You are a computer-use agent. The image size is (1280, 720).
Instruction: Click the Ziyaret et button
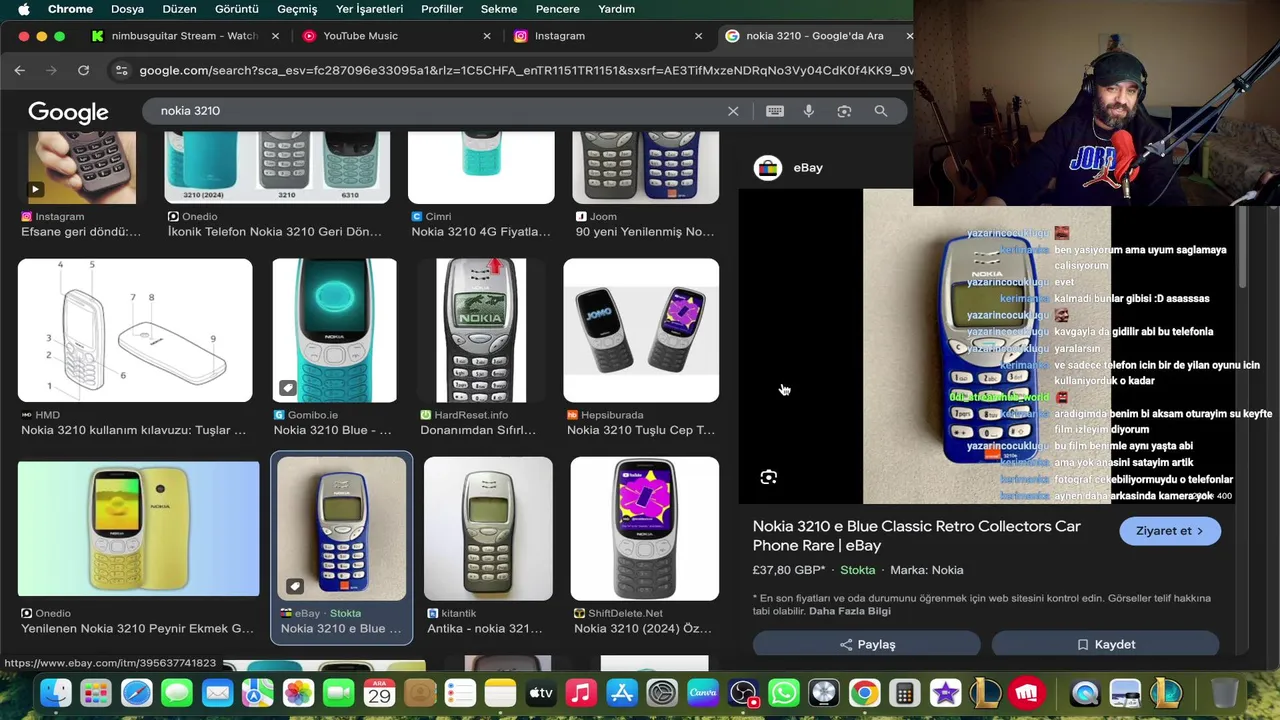pos(1170,531)
